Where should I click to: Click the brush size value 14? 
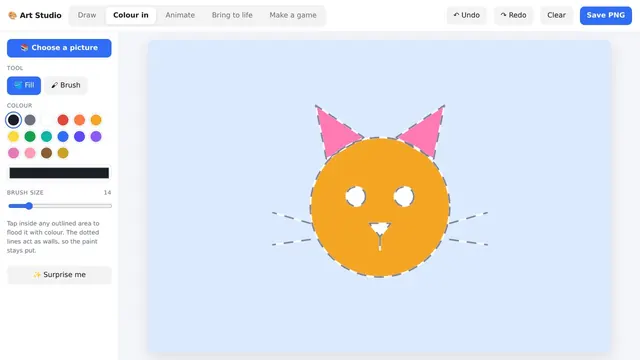(107, 193)
